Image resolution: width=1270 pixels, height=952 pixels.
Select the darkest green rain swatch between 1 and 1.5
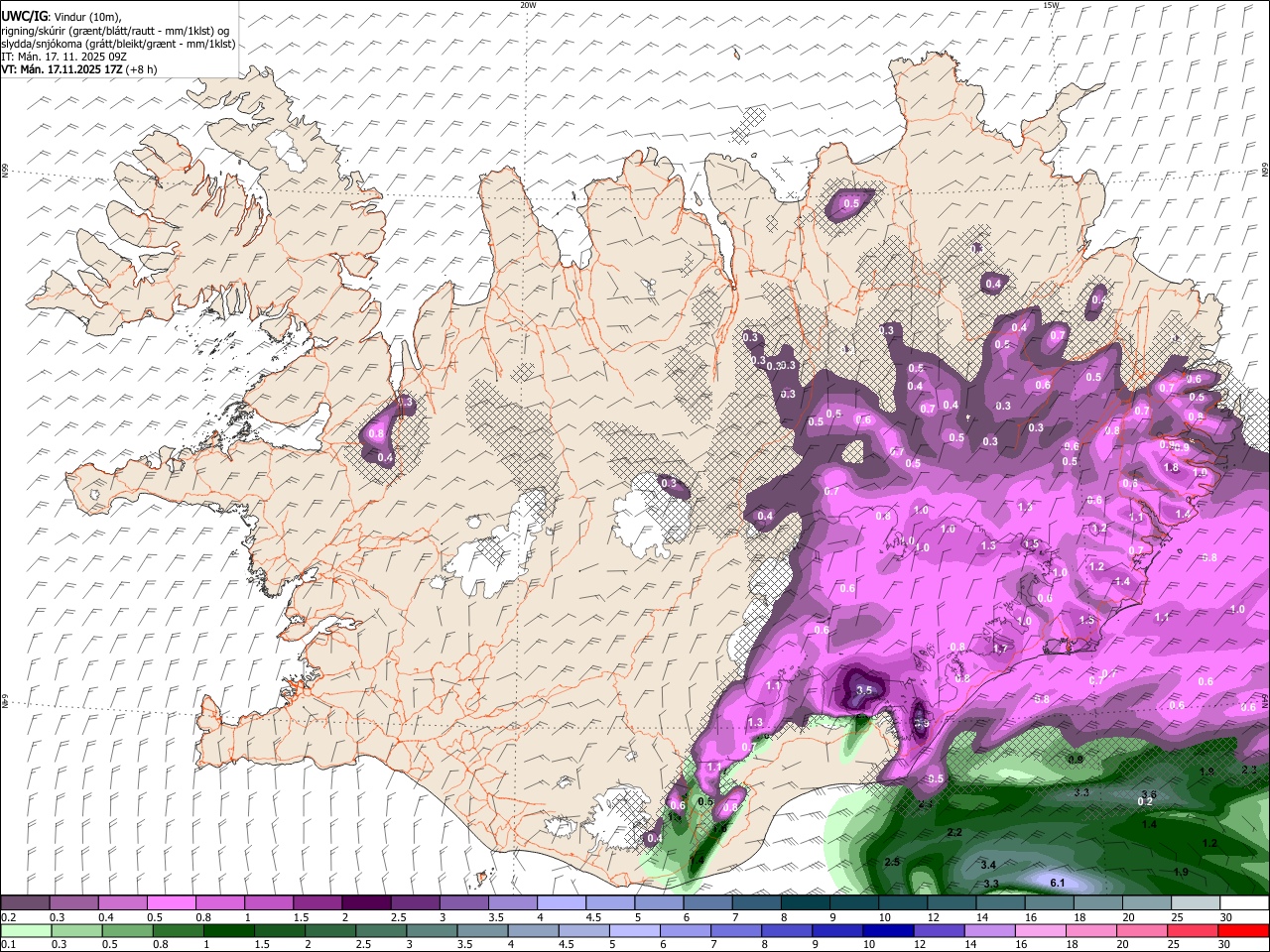coord(228,931)
